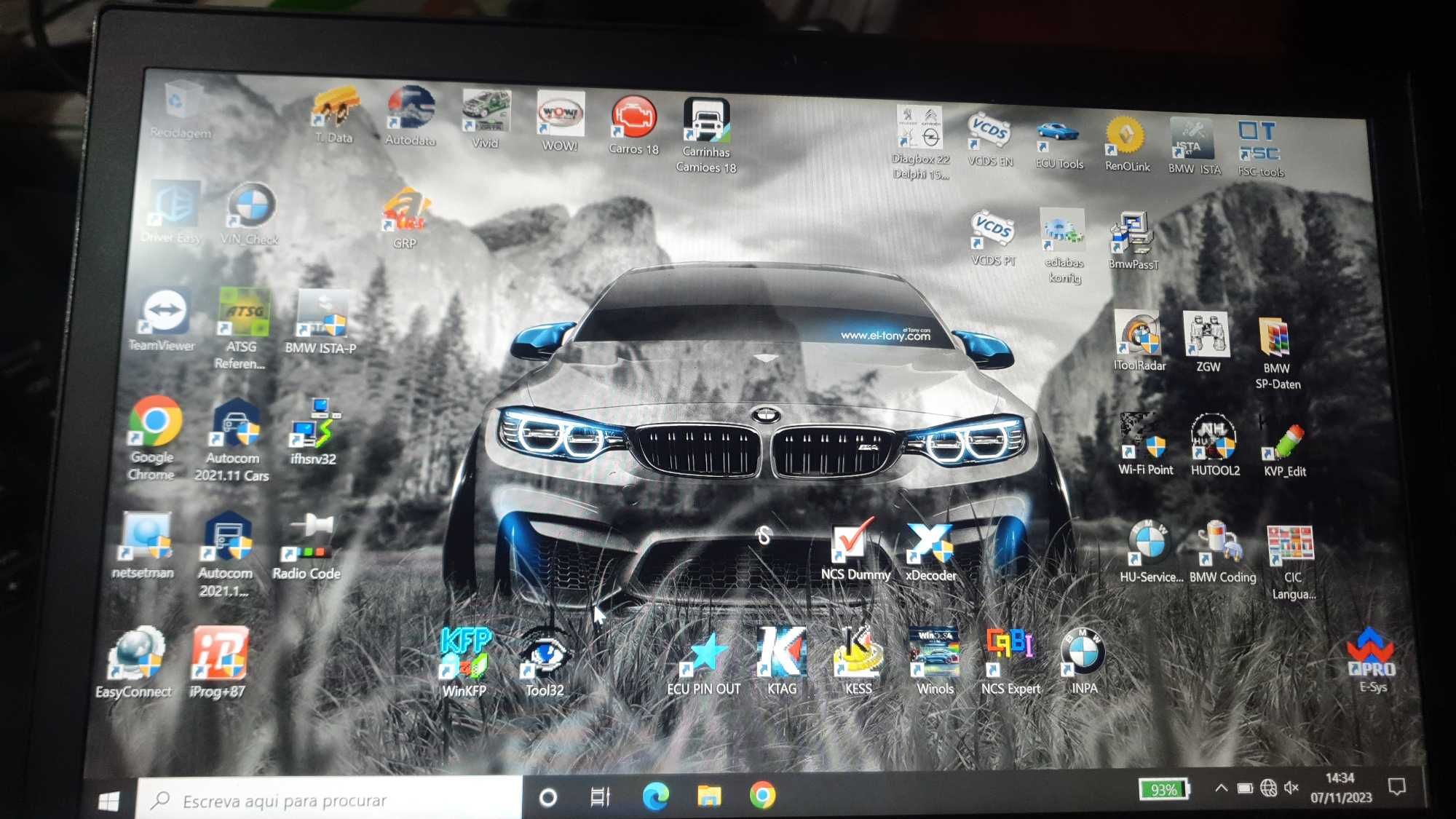
Task: Launch the VCDS PT shortcut
Action: 993,238
